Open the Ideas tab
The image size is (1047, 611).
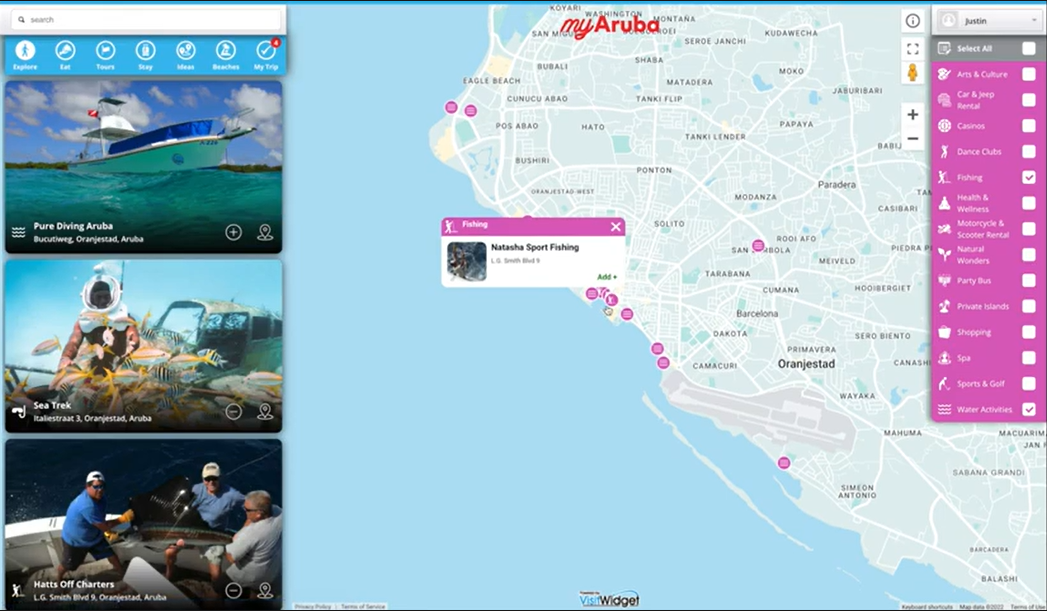click(186, 55)
